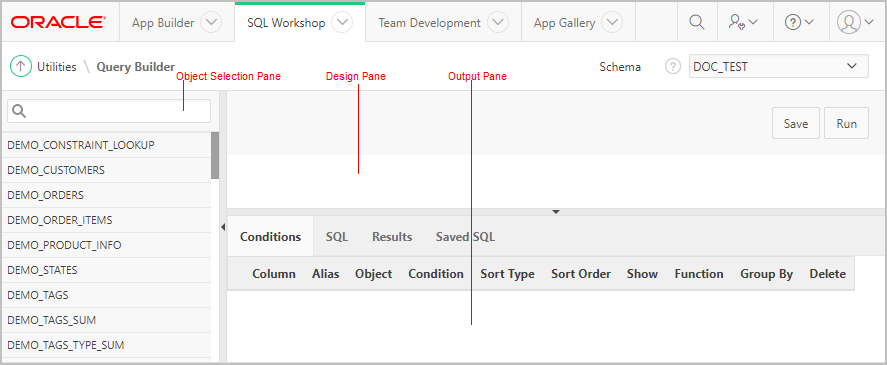Open the Schema DOC_TEST select list
887x365 pixels.
[x=778, y=66]
